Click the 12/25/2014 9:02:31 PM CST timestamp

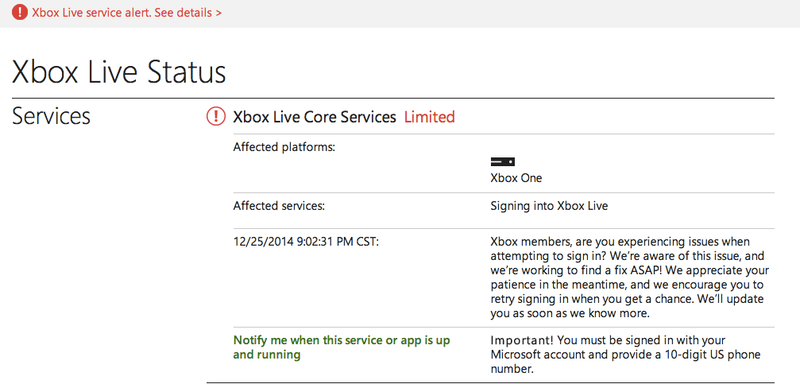[x=306, y=242]
